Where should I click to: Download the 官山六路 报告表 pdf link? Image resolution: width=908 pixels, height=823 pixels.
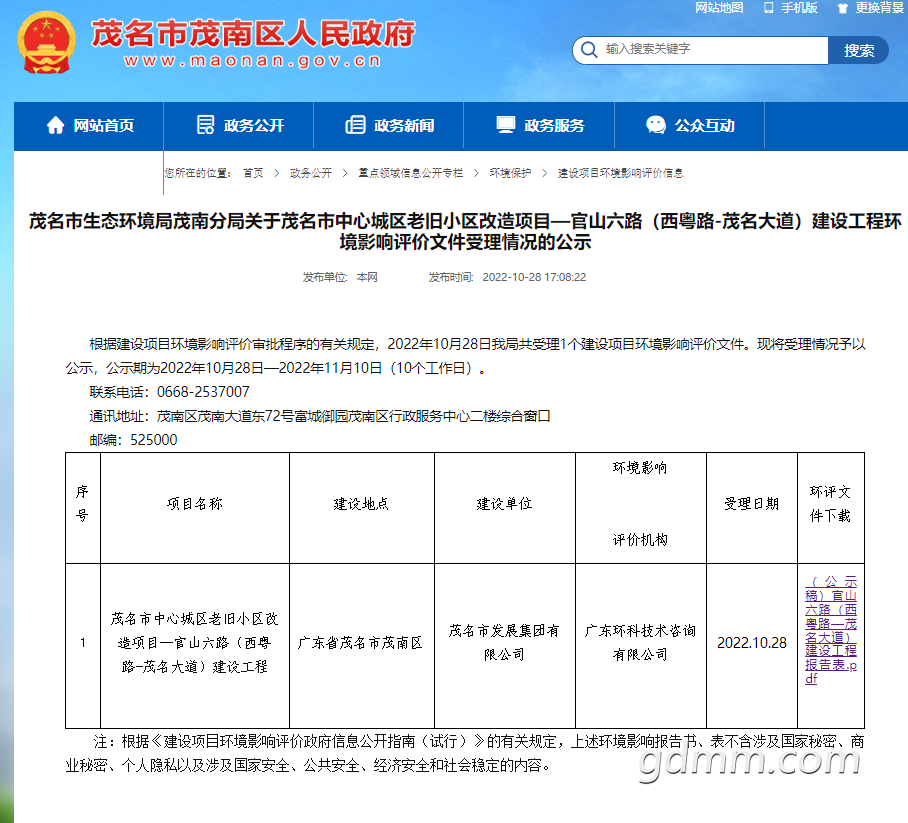pos(830,630)
